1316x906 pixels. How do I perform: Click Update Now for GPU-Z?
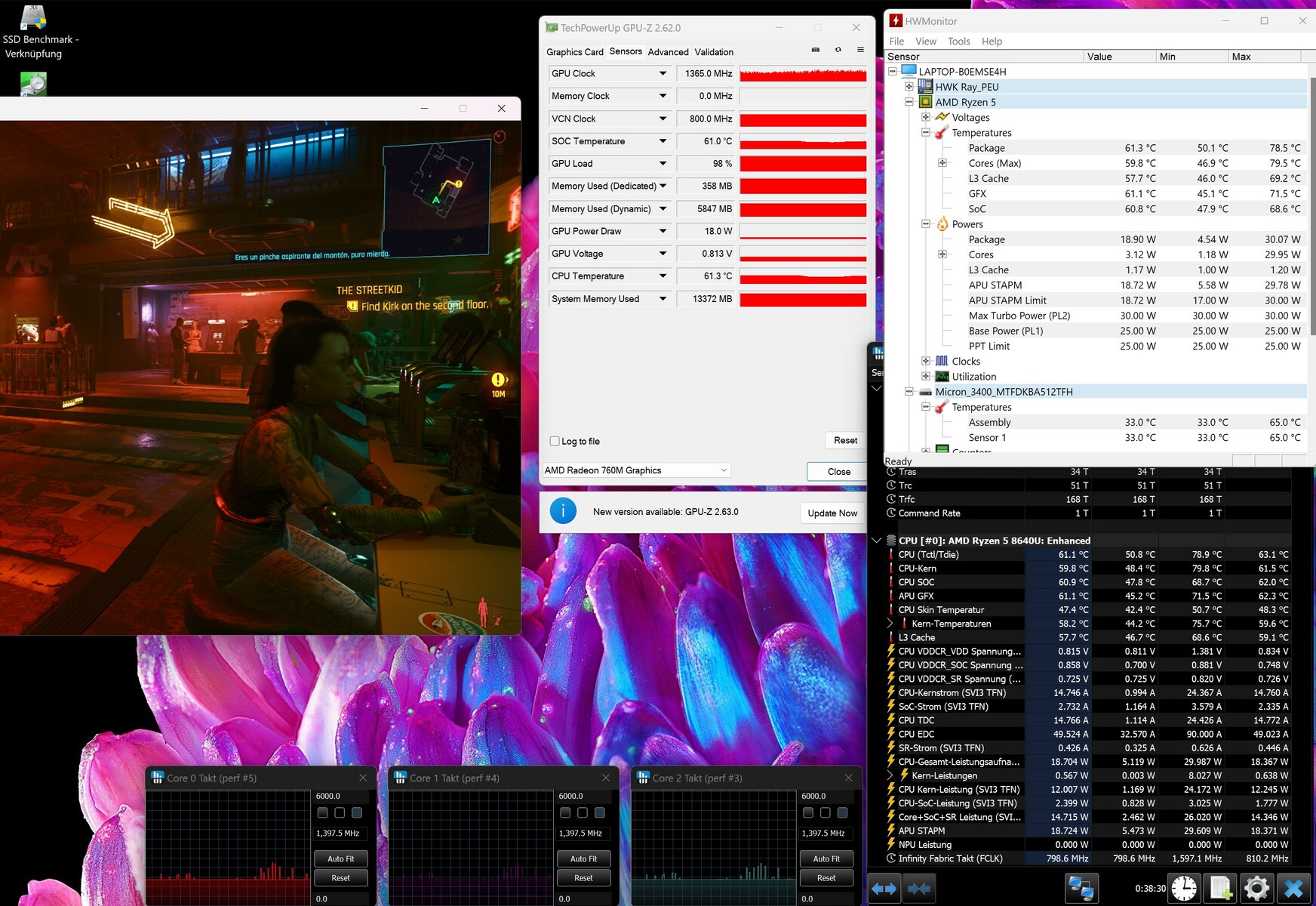[832, 513]
